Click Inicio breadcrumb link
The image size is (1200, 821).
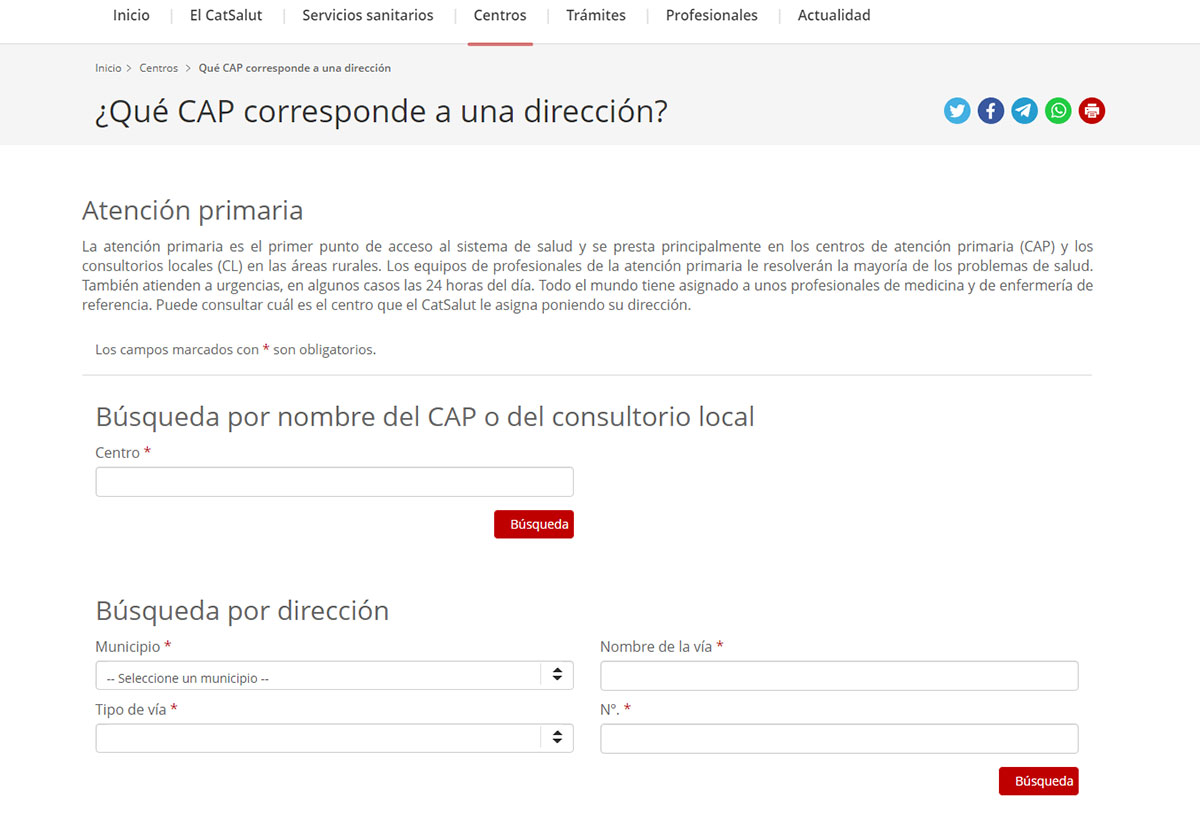tap(108, 68)
